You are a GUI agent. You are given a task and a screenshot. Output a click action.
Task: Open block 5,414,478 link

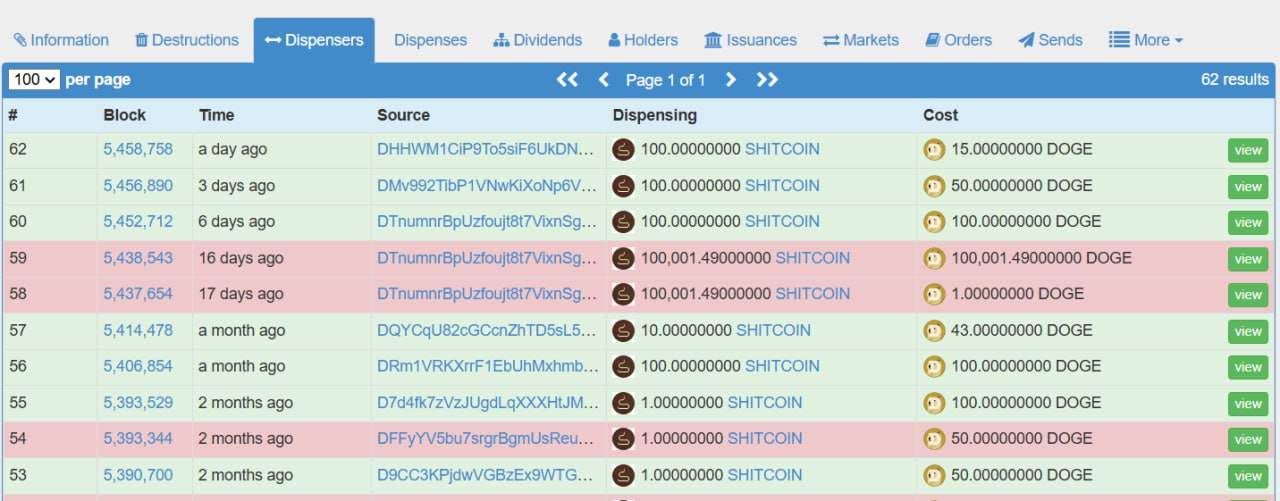click(138, 330)
